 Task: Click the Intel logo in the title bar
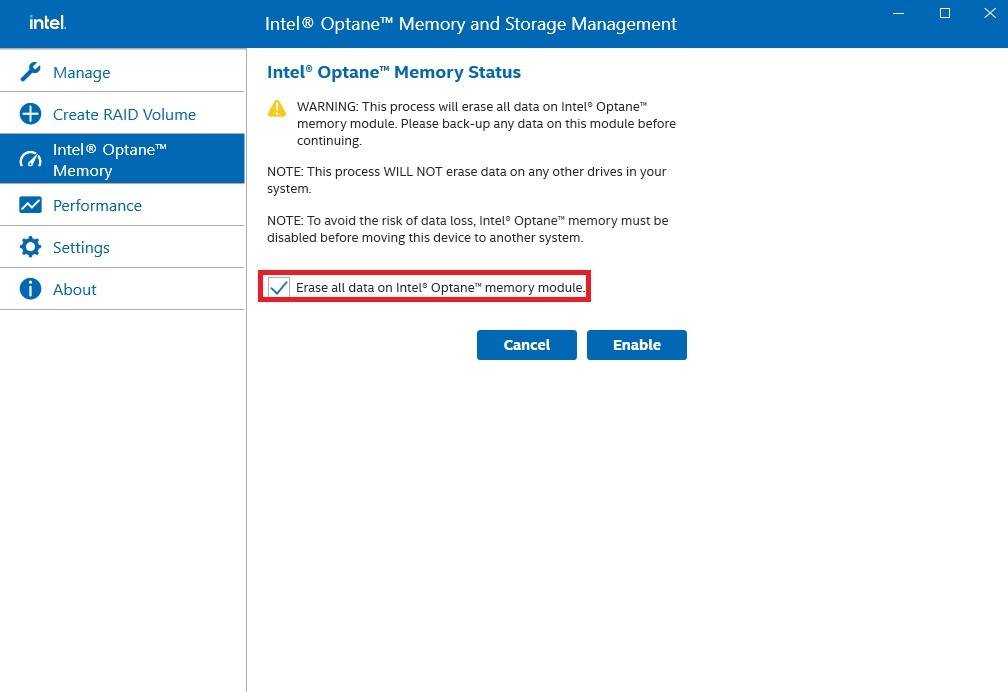click(47, 23)
